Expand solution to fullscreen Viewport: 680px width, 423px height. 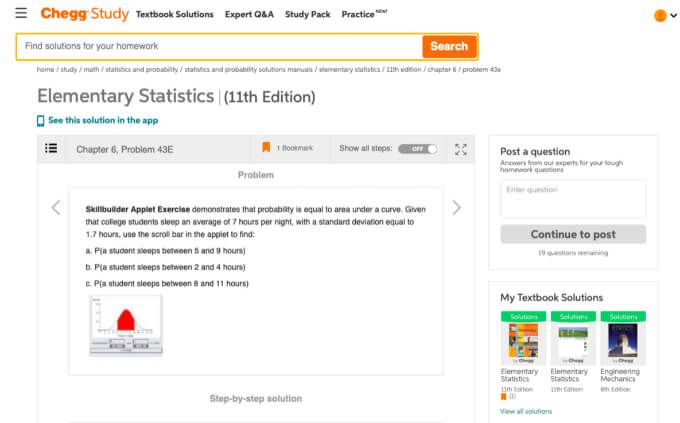coord(461,149)
